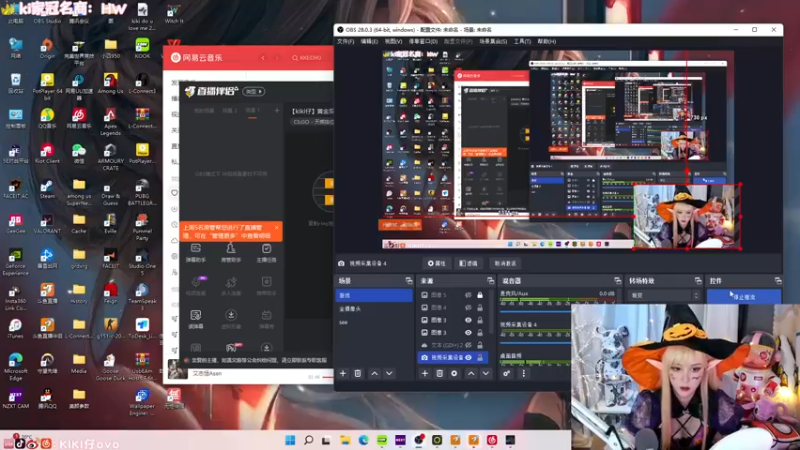Open source properties gear in sources toolbar
This screenshot has height=450, width=800.
454,373
